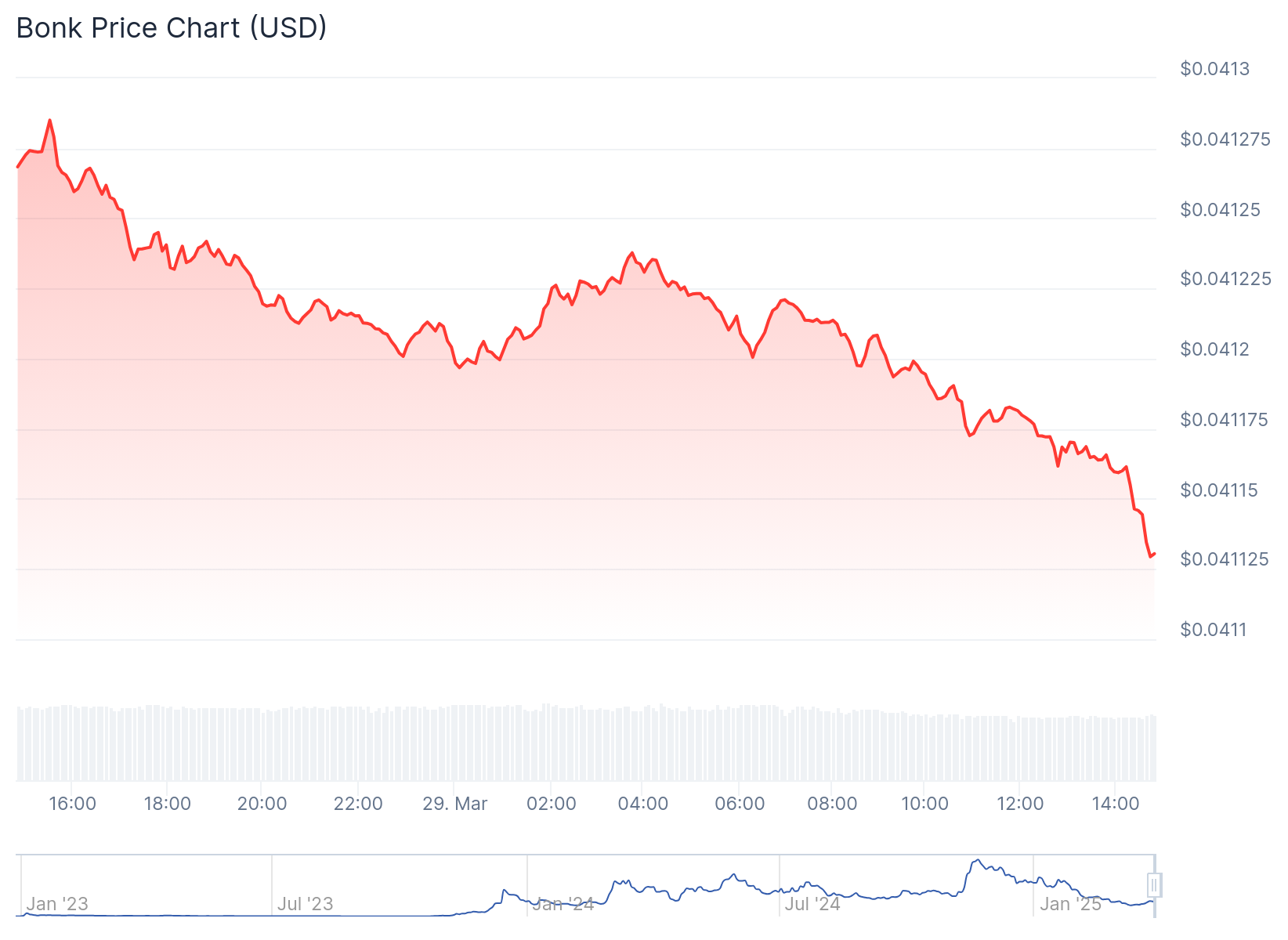Click the 04:00 time axis label
The image size is (1288, 940).
[643, 804]
